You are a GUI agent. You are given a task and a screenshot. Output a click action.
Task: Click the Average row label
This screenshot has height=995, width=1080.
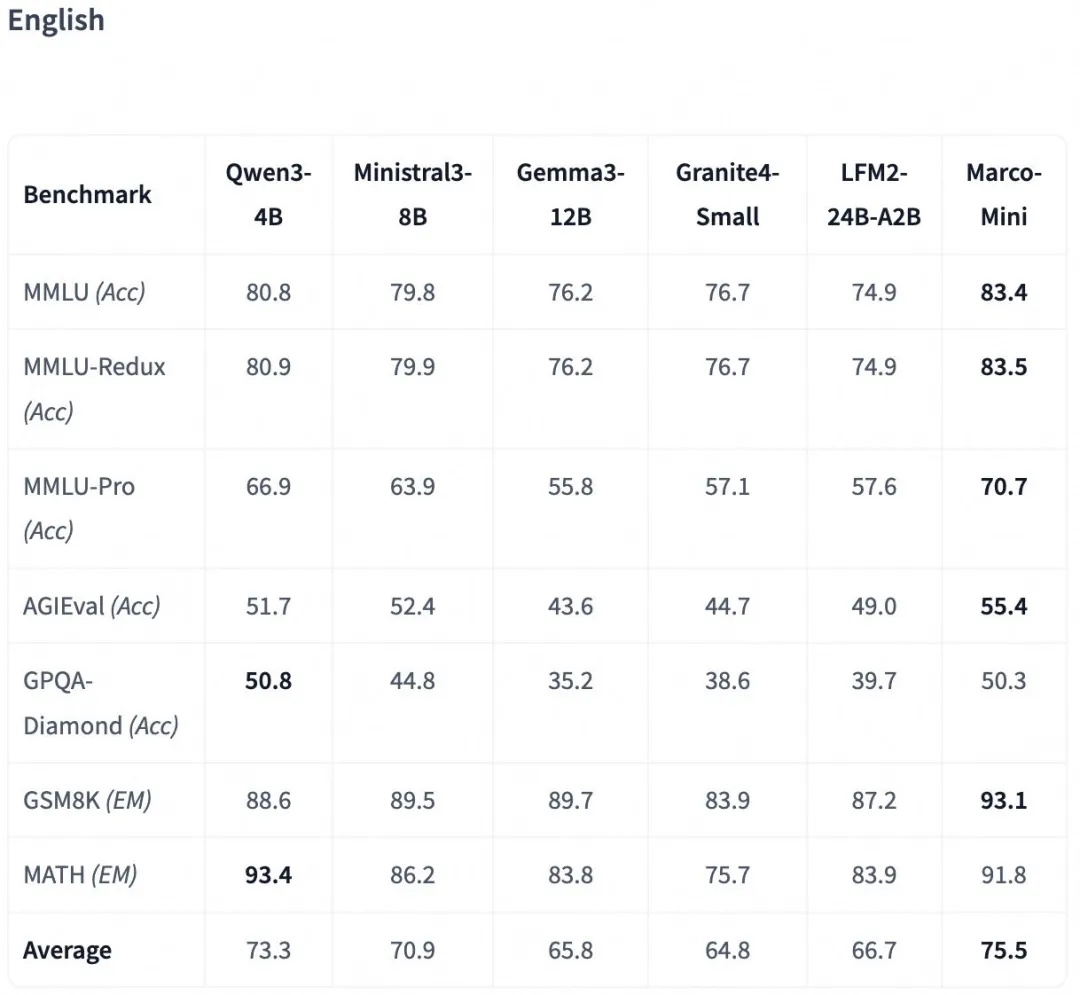pos(67,950)
